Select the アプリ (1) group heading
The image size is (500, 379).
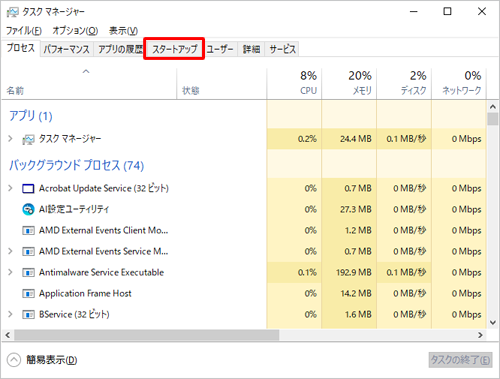(x=31, y=116)
